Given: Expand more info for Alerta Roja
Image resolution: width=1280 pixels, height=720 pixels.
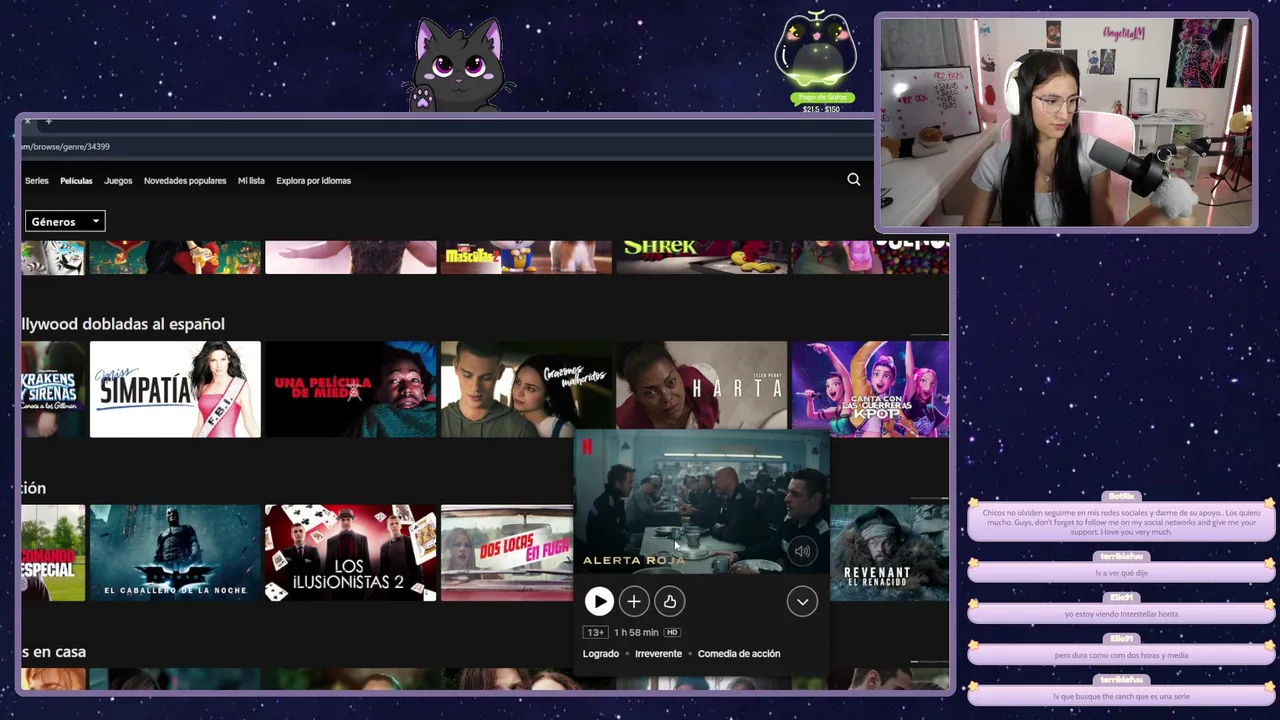Looking at the screenshot, I should 802,601.
